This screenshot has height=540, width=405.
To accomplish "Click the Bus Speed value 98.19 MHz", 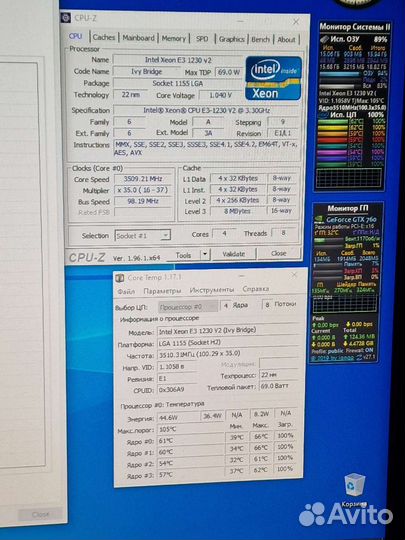I will pyautogui.click(x=143, y=201).
